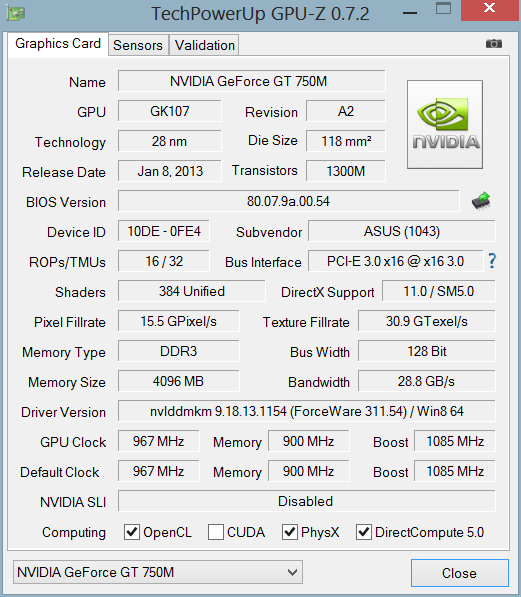Click the Name field showing GT 750M
Screen dimensions: 521x597
(x=252, y=81)
